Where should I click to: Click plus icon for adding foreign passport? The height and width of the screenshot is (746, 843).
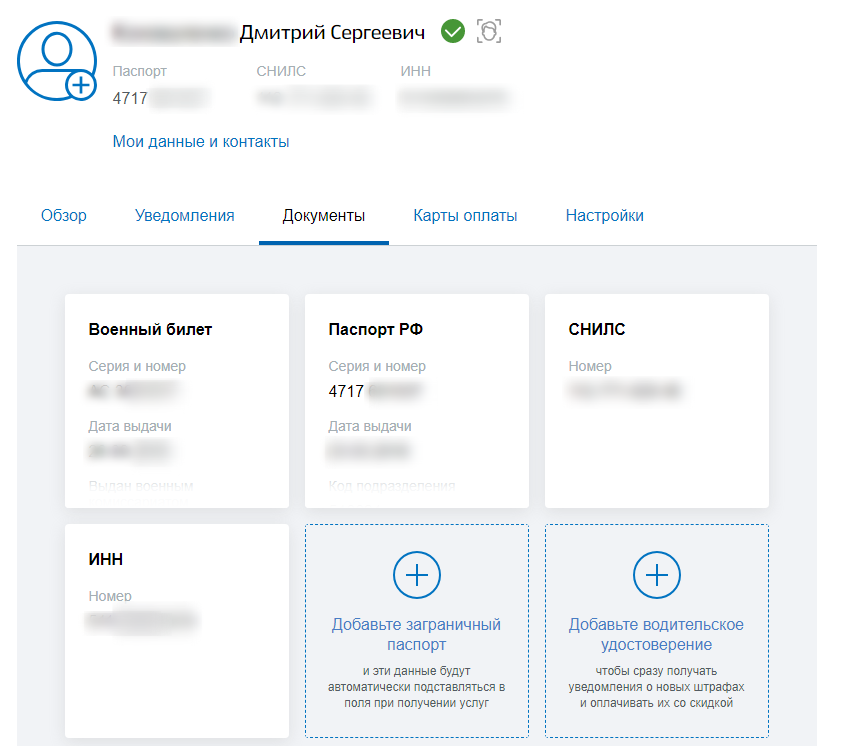click(x=417, y=575)
